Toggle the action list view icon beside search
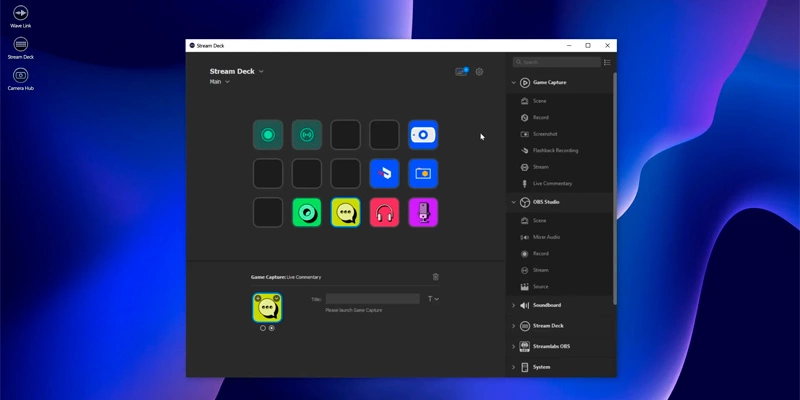 [607, 62]
